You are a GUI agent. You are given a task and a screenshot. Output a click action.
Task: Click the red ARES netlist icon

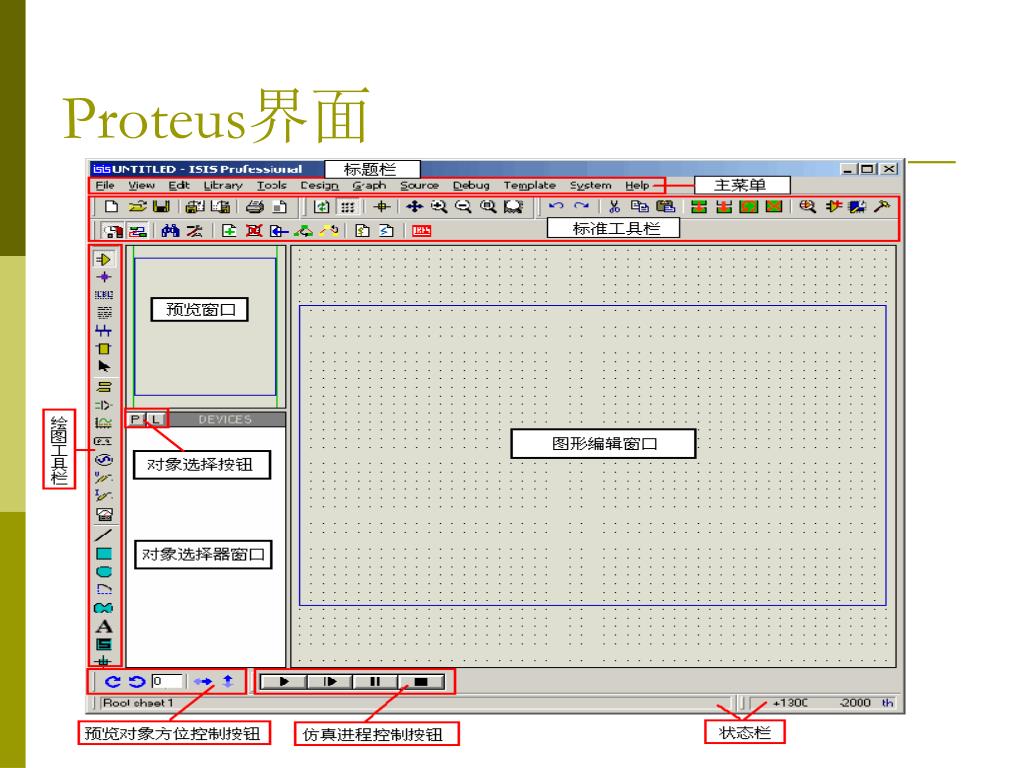tap(422, 231)
